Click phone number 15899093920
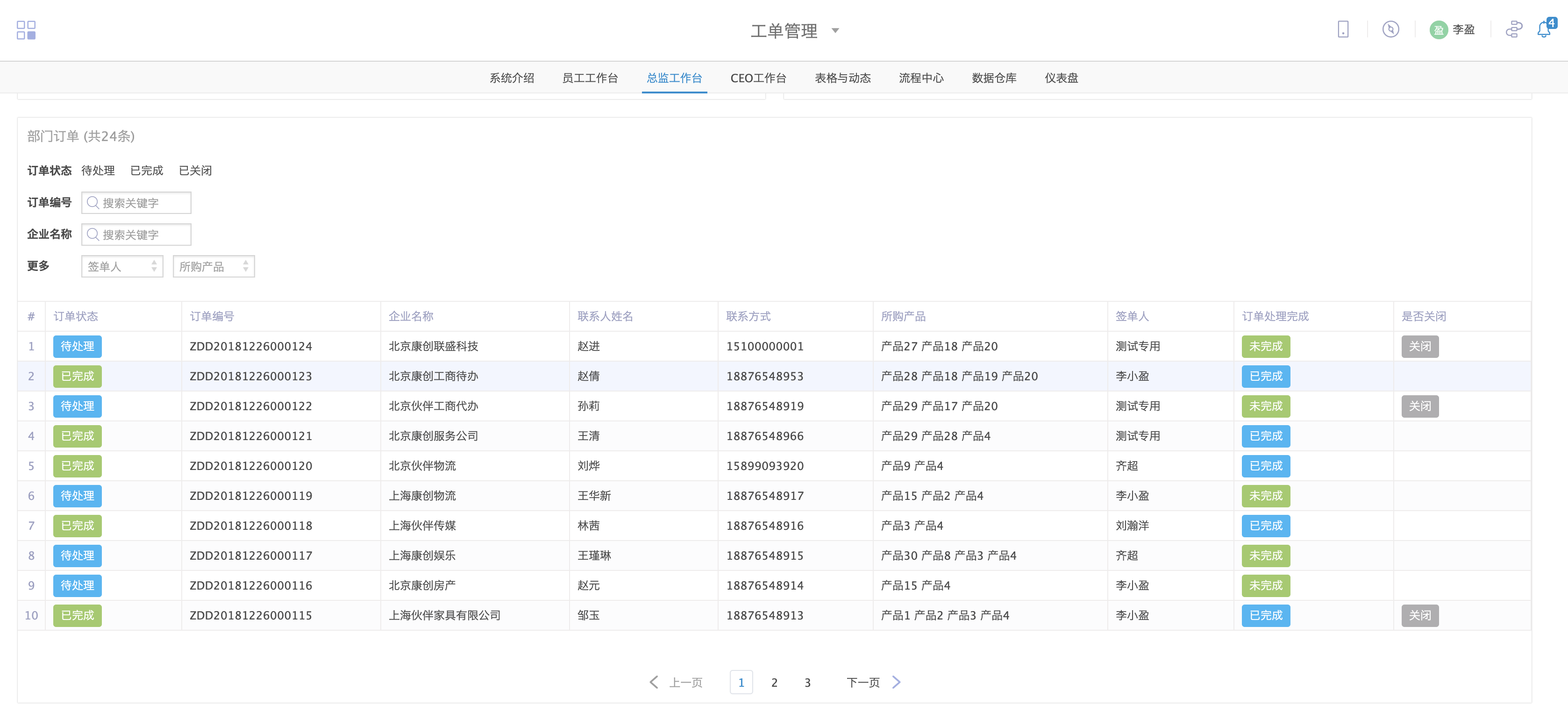Screen dimensions: 1568x712 [x=764, y=466]
